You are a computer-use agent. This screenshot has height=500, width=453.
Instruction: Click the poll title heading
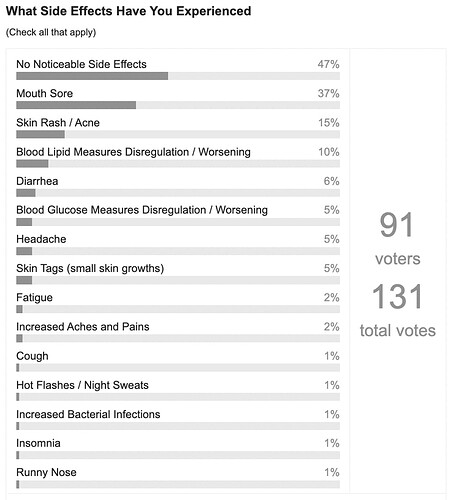tap(128, 11)
